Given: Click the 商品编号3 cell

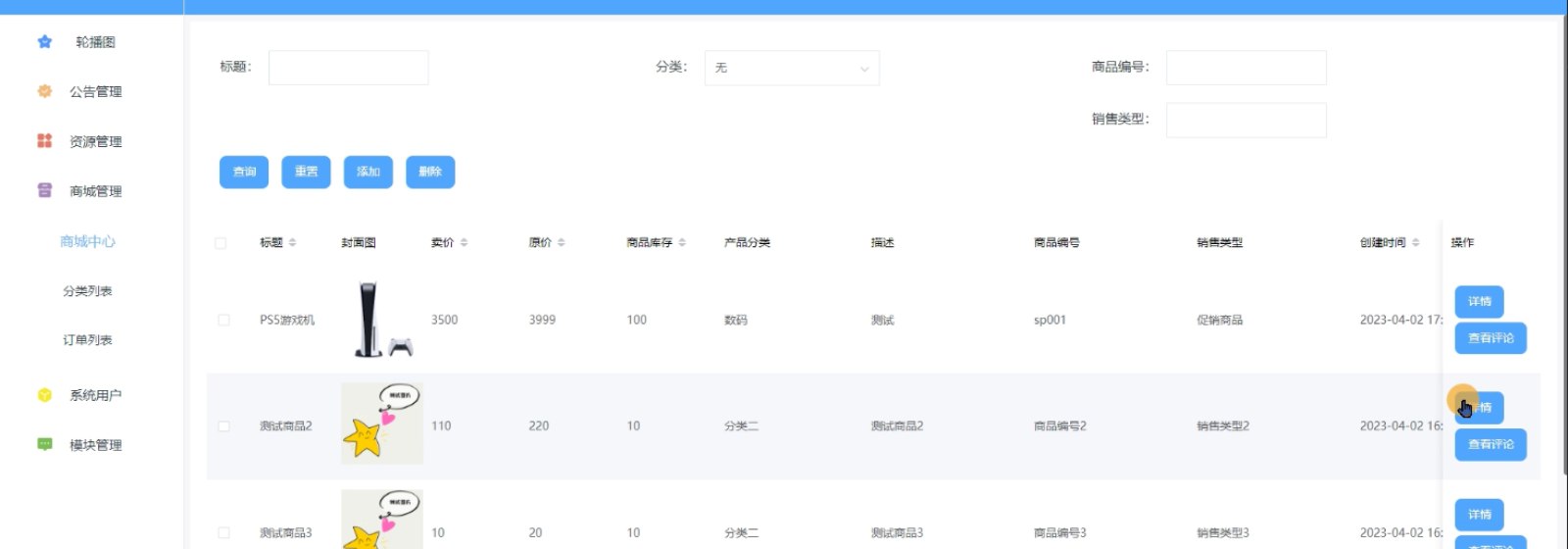Looking at the screenshot, I should tap(1059, 533).
